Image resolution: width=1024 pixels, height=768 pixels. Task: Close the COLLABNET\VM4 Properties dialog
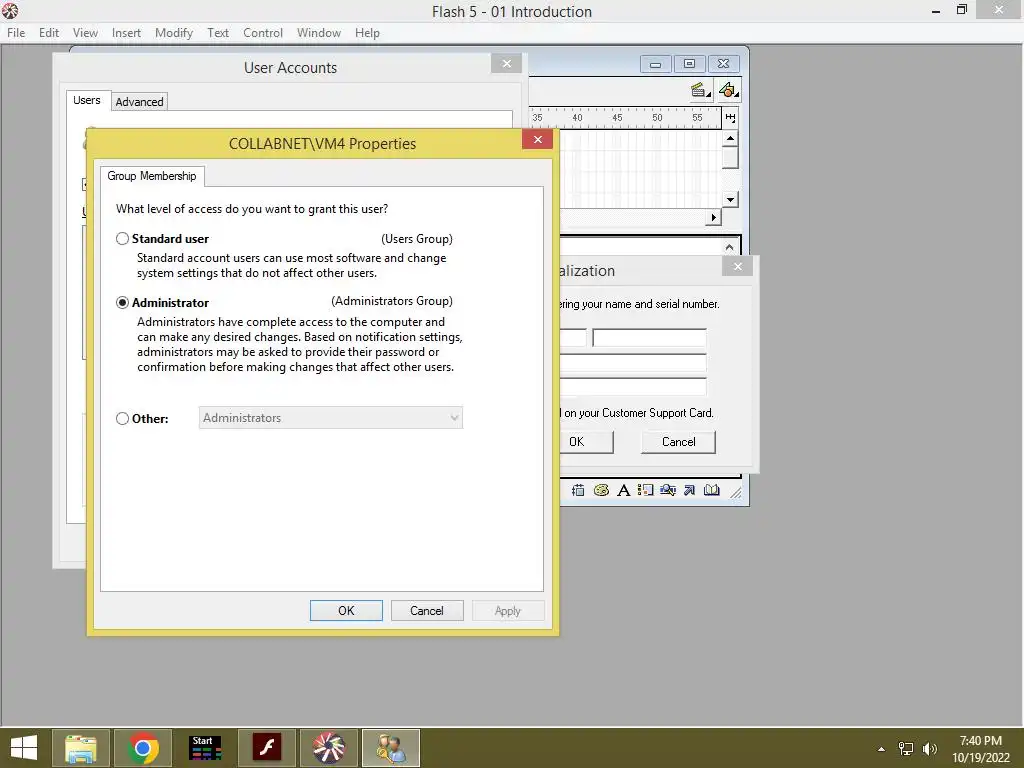pos(537,139)
